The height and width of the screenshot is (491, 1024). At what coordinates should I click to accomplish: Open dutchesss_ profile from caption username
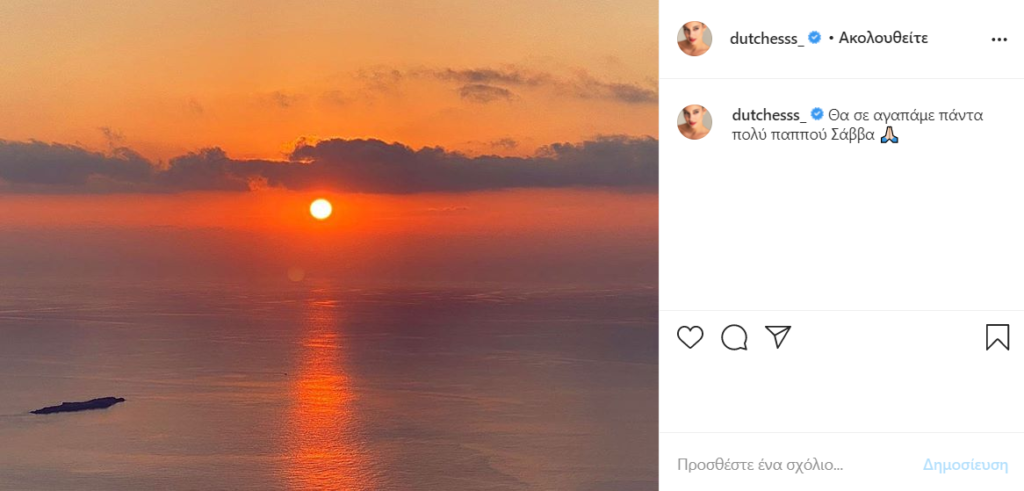pyautogui.click(x=769, y=114)
